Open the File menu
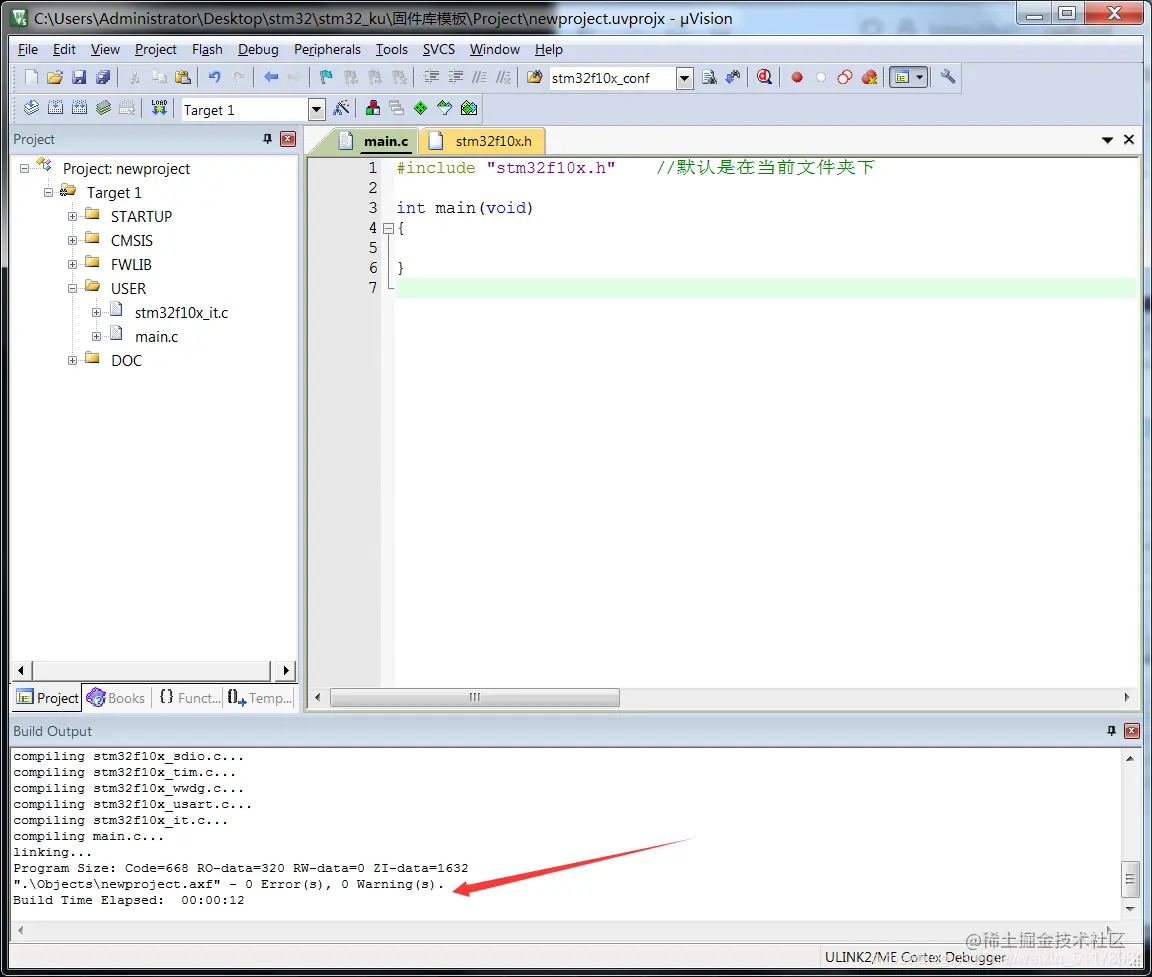Viewport: 1152px width, 977px height. [x=28, y=49]
